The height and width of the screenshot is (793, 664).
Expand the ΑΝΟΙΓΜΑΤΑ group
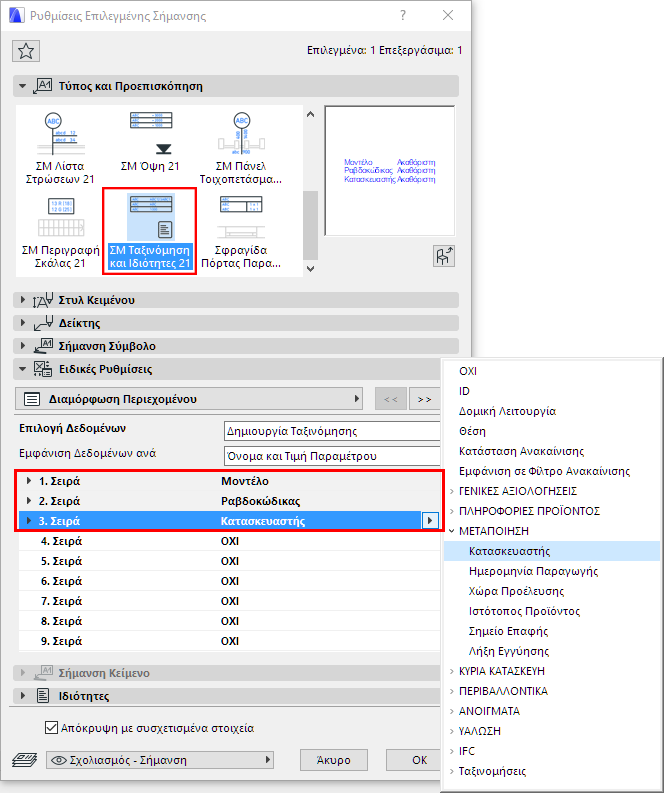[x=452, y=711]
